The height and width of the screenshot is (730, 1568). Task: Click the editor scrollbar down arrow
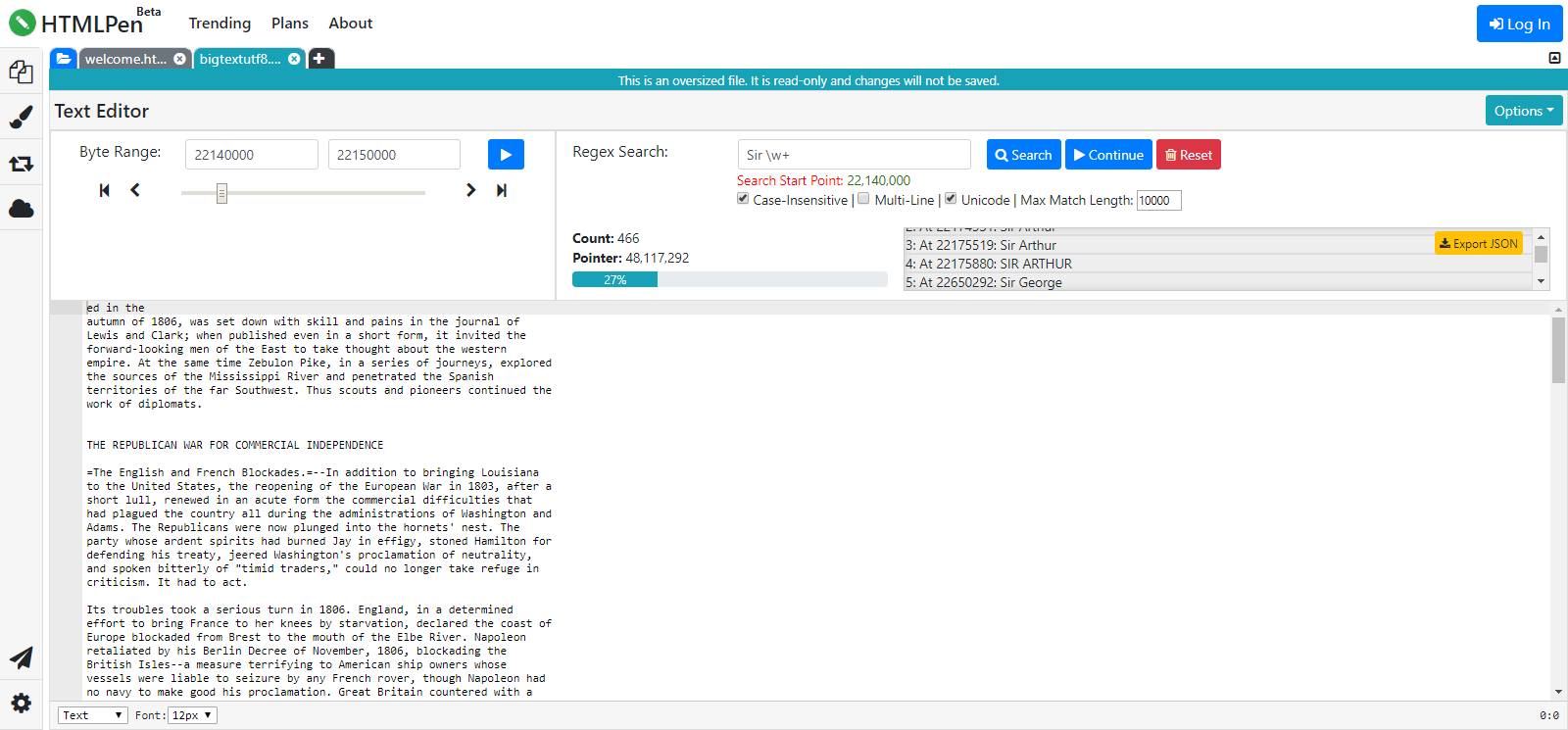click(x=1558, y=692)
